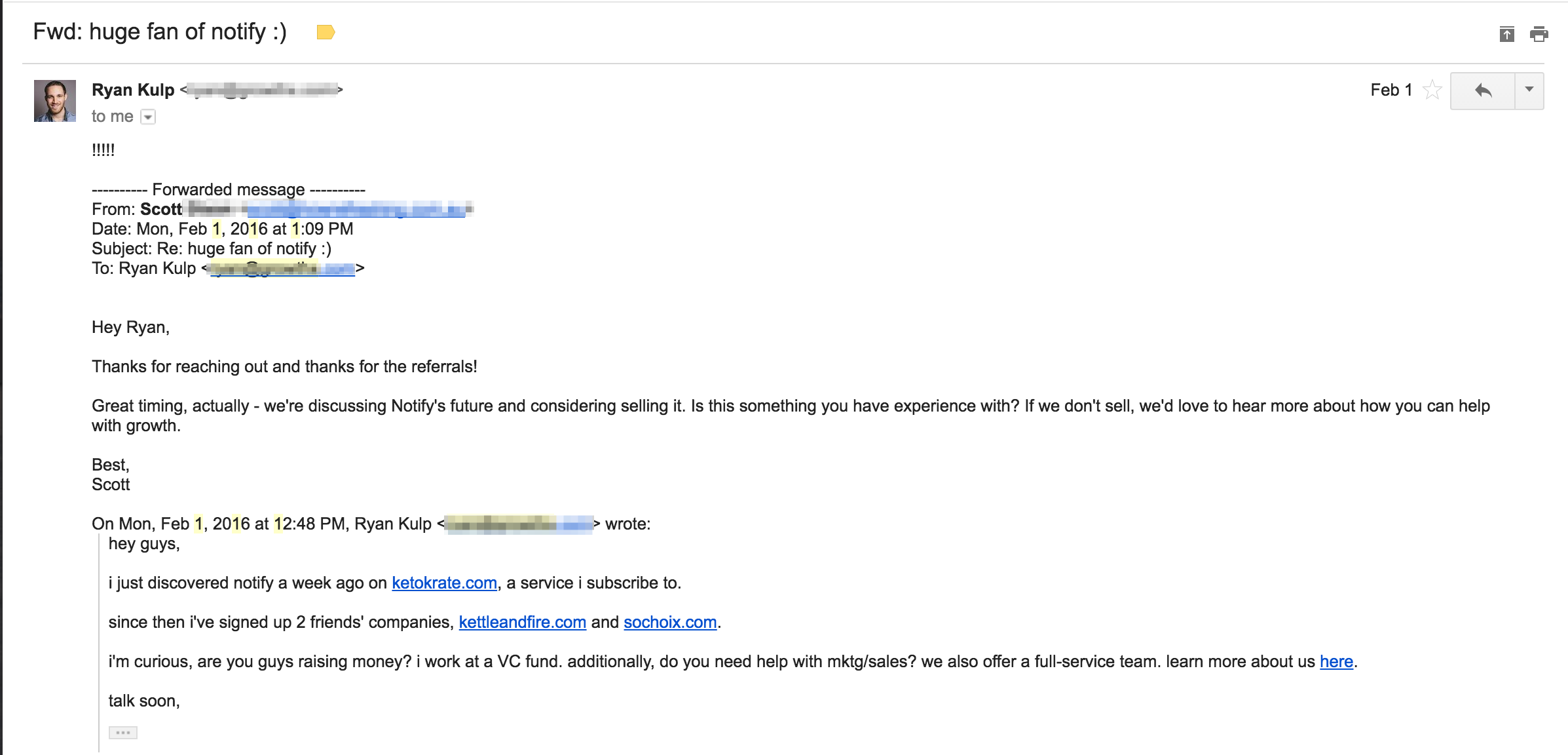Click the pop-out new window icon

pyautogui.click(x=1506, y=33)
